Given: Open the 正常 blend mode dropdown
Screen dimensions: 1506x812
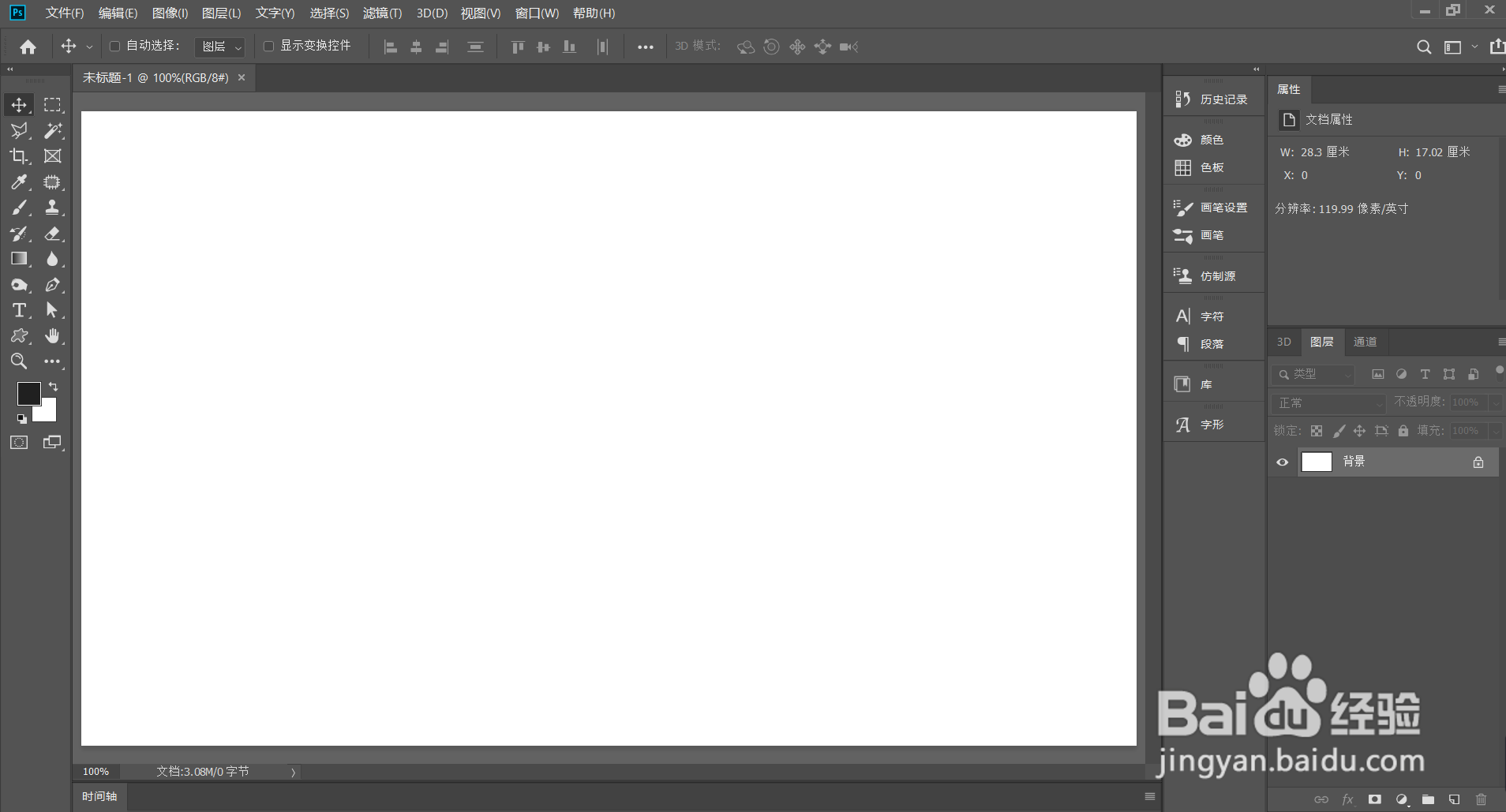Looking at the screenshot, I should tap(1329, 402).
